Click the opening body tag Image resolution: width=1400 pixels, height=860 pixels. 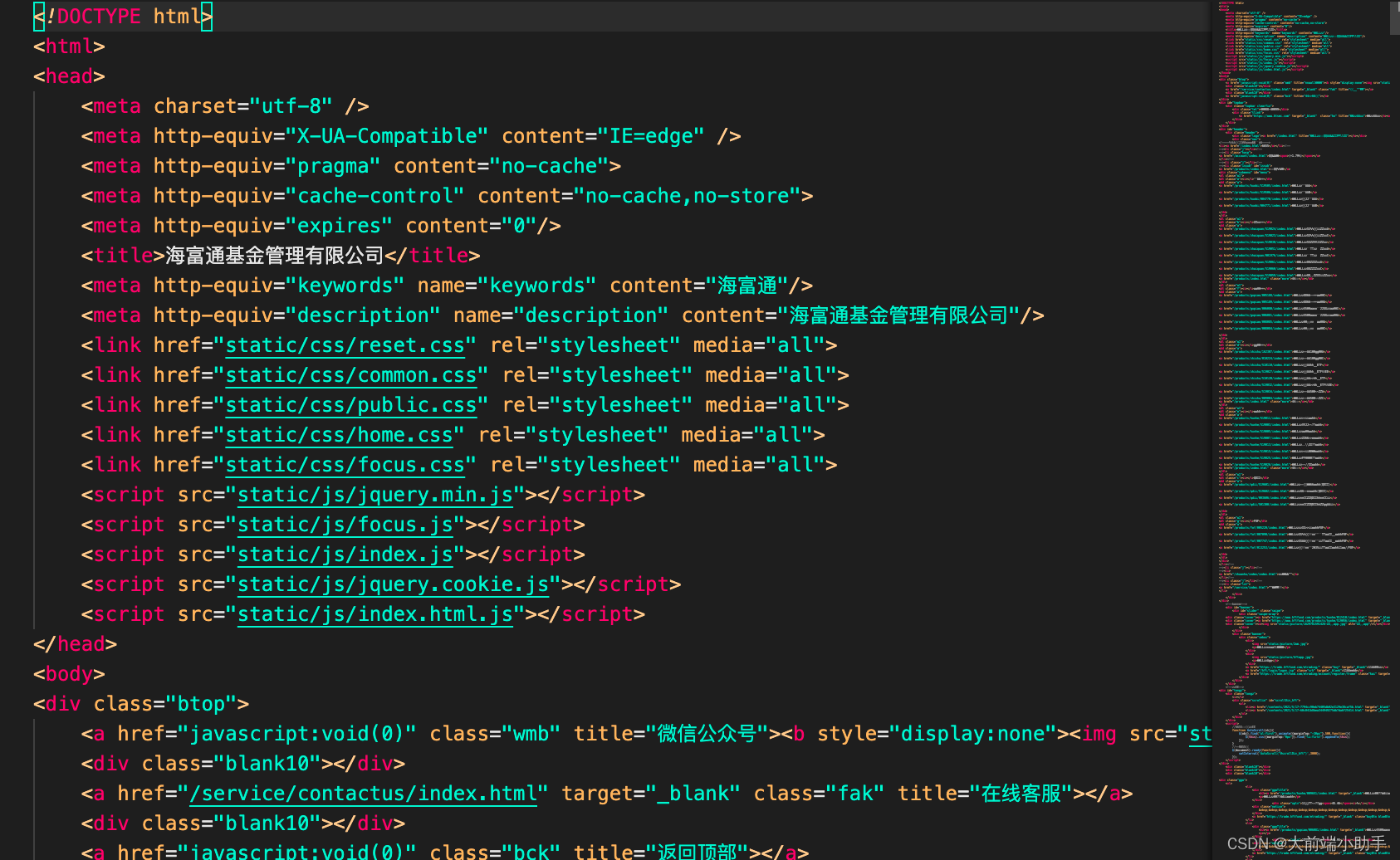coord(69,674)
